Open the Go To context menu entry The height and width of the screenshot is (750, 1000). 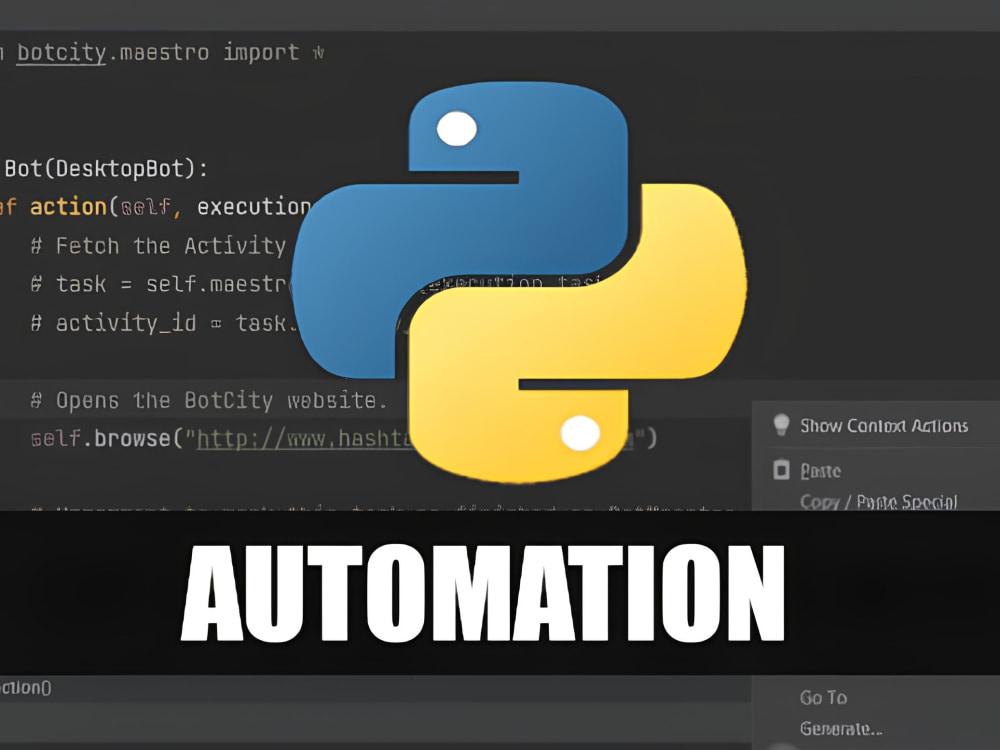[823, 697]
